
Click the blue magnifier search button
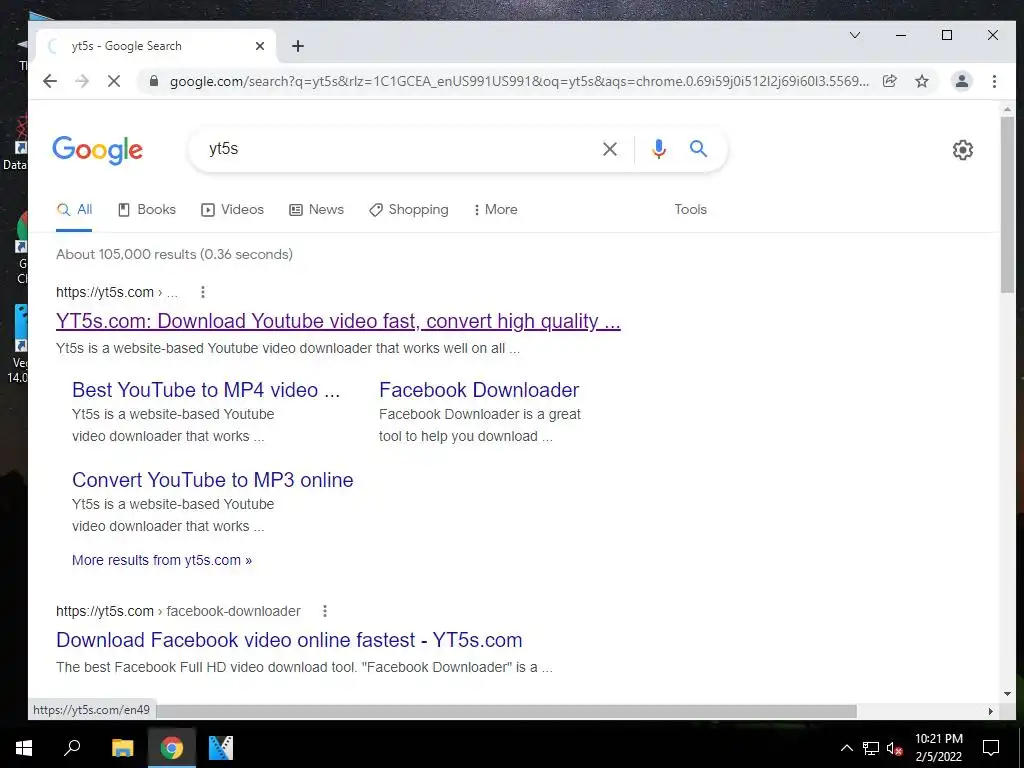tap(698, 149)
